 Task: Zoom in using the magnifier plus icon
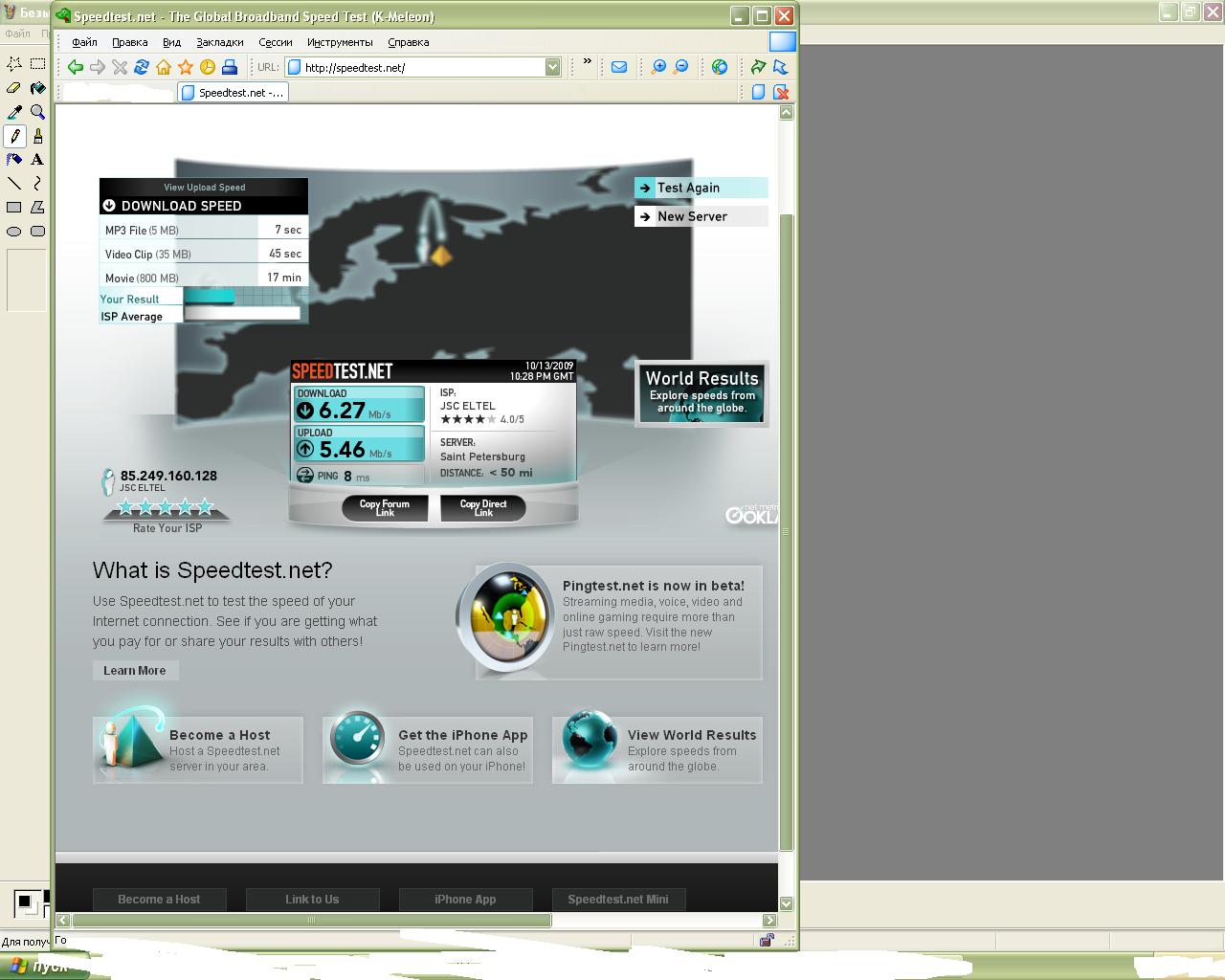pyautogui.click(x=658, y=67)
